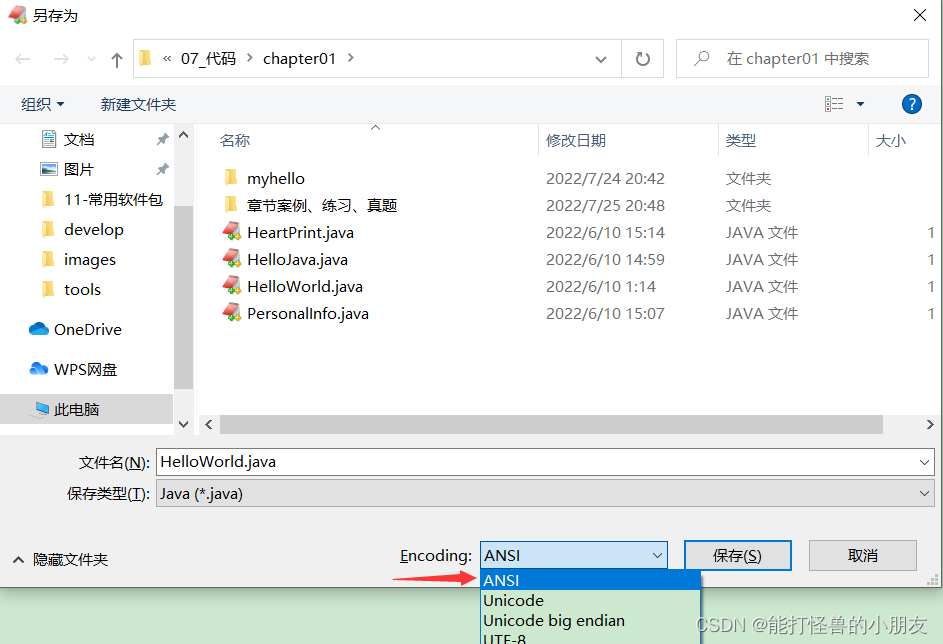Select the HelloJava.java file
Screen dimensions: 943x644
[297, 260]
